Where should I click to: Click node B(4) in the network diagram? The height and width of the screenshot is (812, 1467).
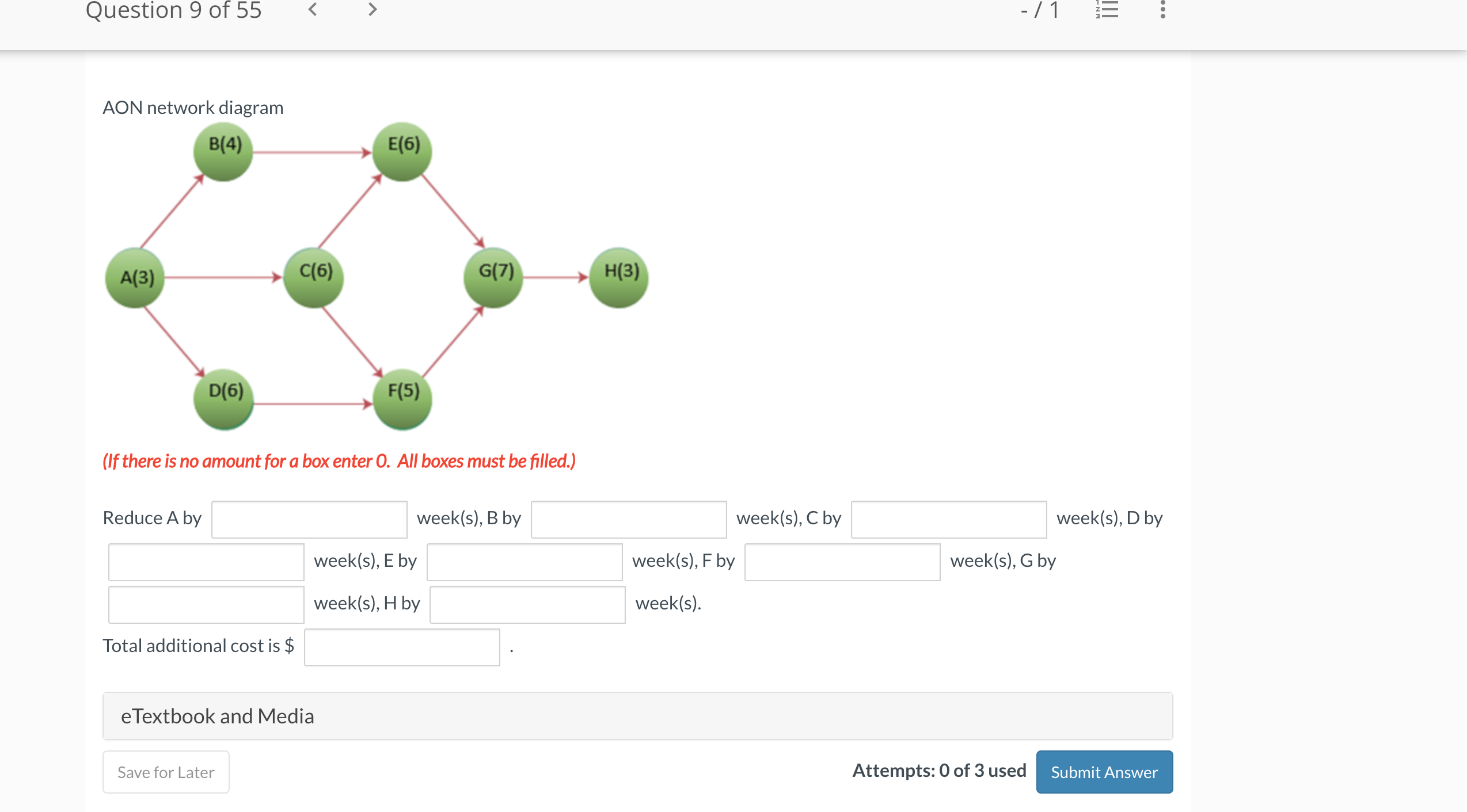[x=223, y=151]
